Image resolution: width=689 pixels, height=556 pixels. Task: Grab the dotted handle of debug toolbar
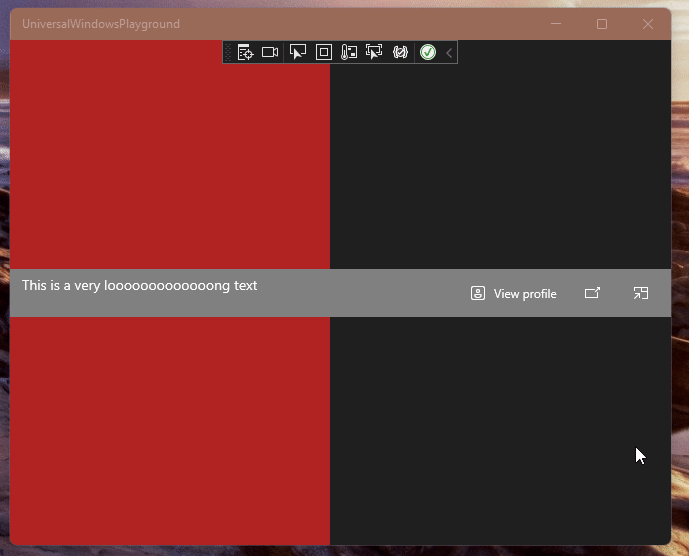228,52
